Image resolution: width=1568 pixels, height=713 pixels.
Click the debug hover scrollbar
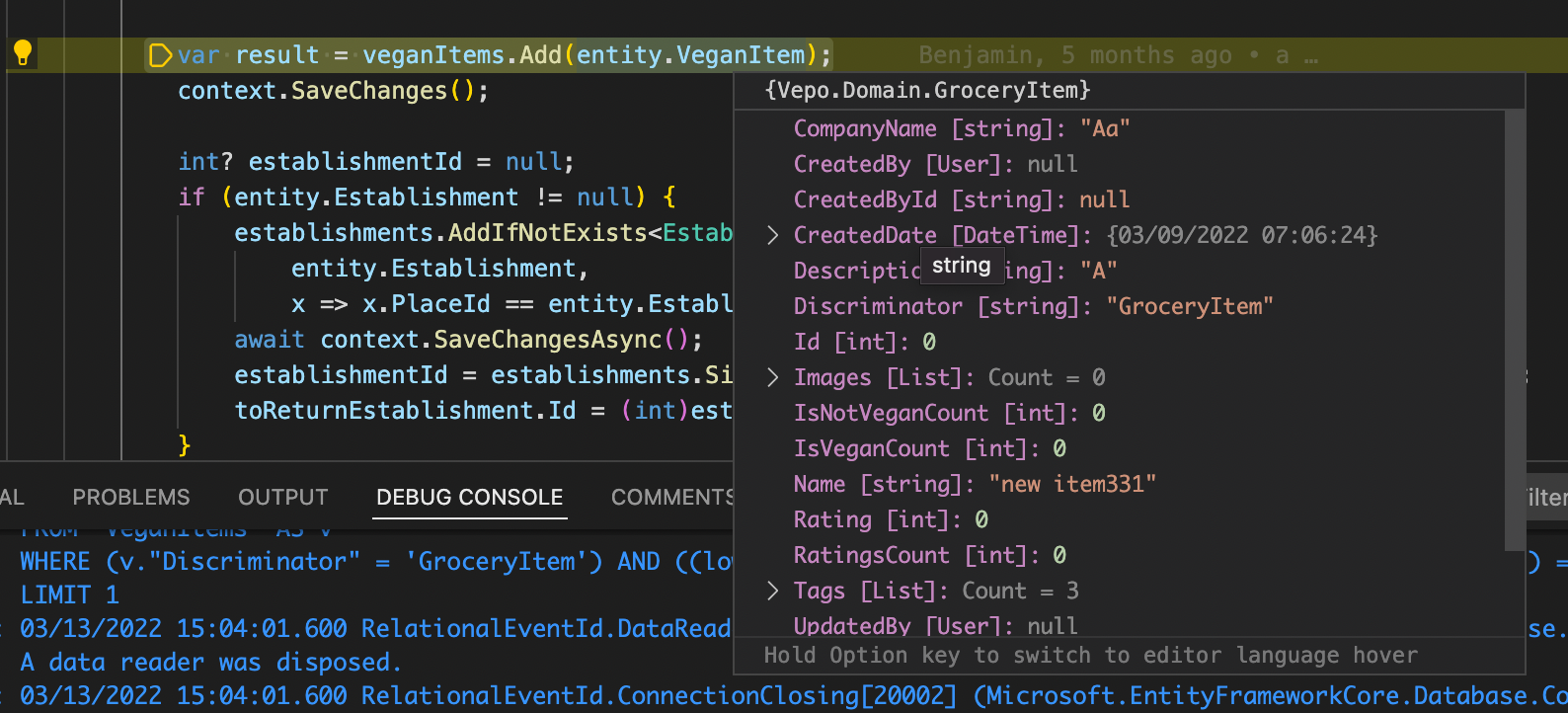click(x=1515, y=330)
